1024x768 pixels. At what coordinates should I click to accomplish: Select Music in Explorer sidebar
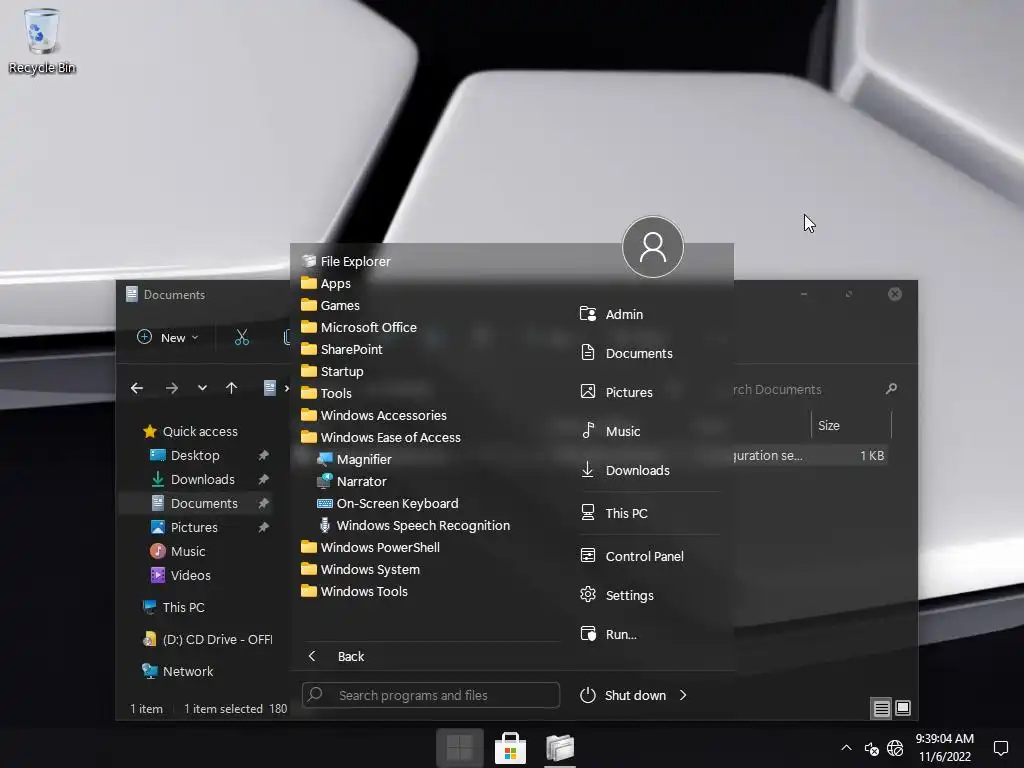[x=178, y=552]
